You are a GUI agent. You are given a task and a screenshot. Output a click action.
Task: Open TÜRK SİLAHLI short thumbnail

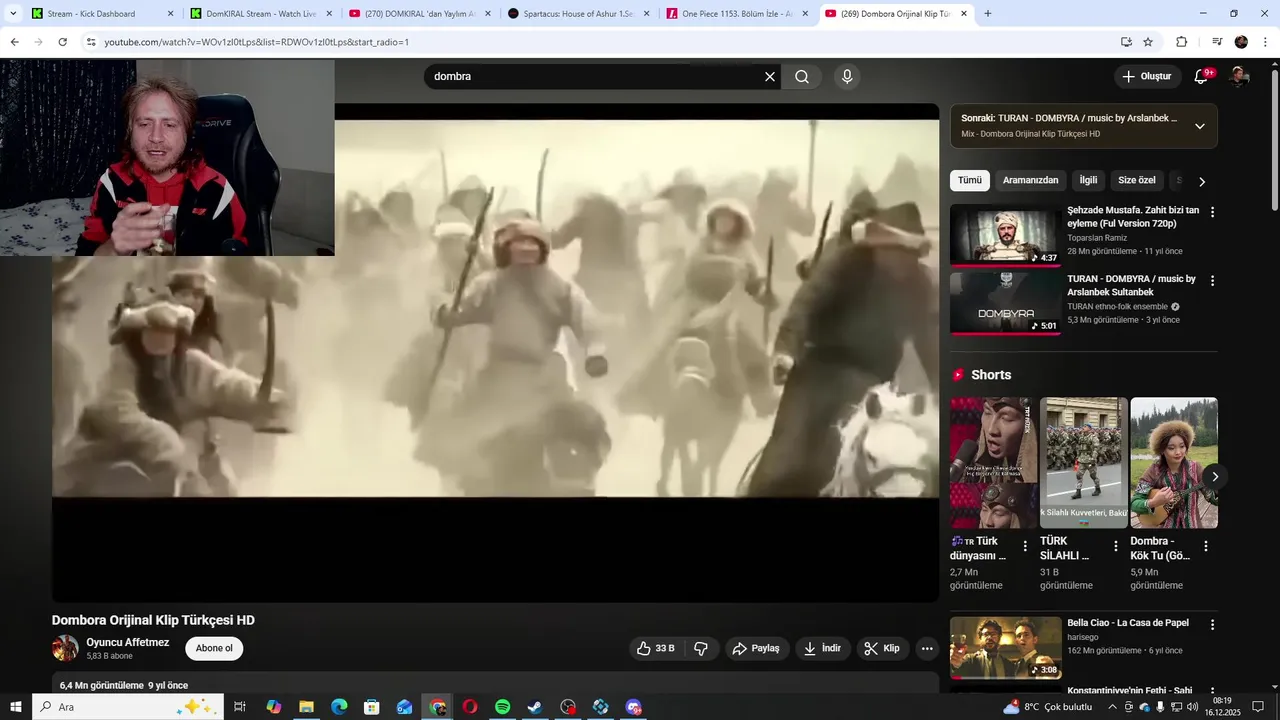click(x=1084, y=463)
